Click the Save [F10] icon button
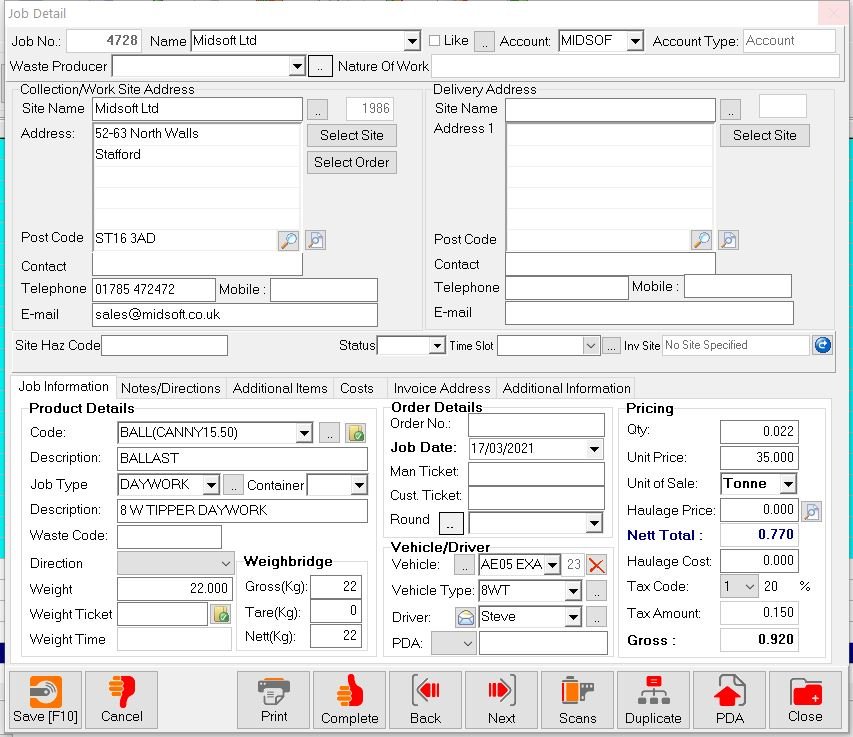Screen dimensions: 853x737 (46, 699)
